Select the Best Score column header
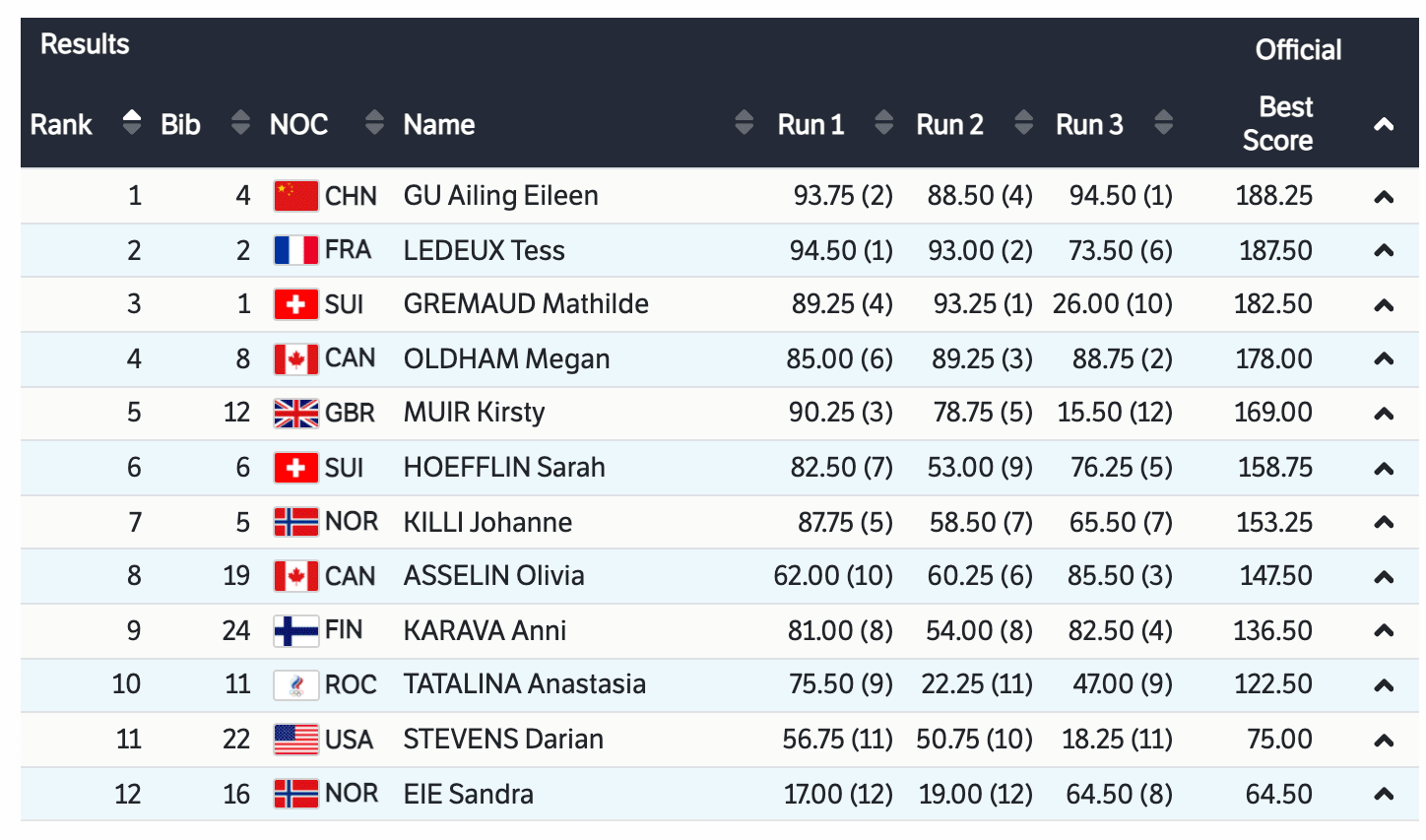1426x840 pixels. 1278,123
